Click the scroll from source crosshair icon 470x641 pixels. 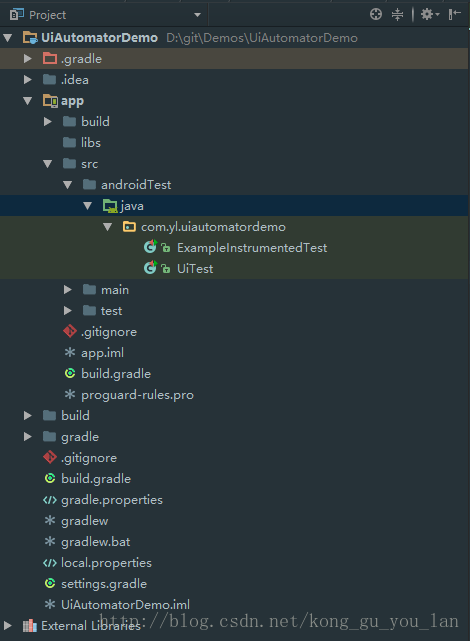376,15
